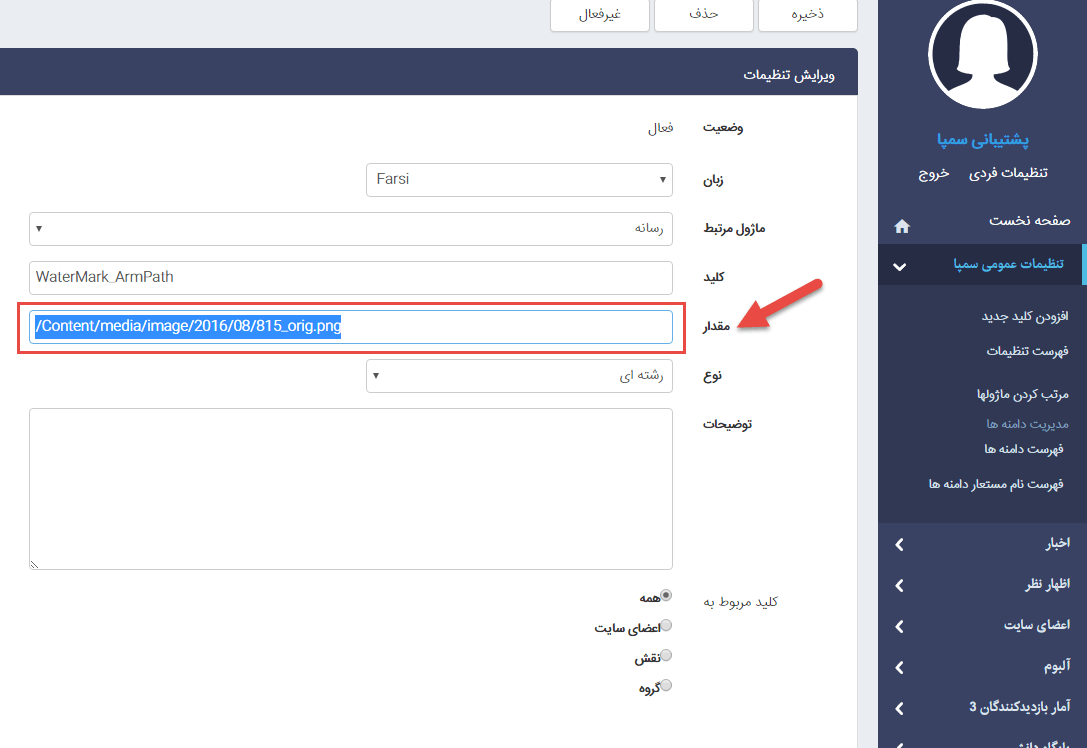Click the home icon beside صفحه نخست
The width and height of the screenshot is (1087, 748).
pyautogui.click(x=901, y=226)
